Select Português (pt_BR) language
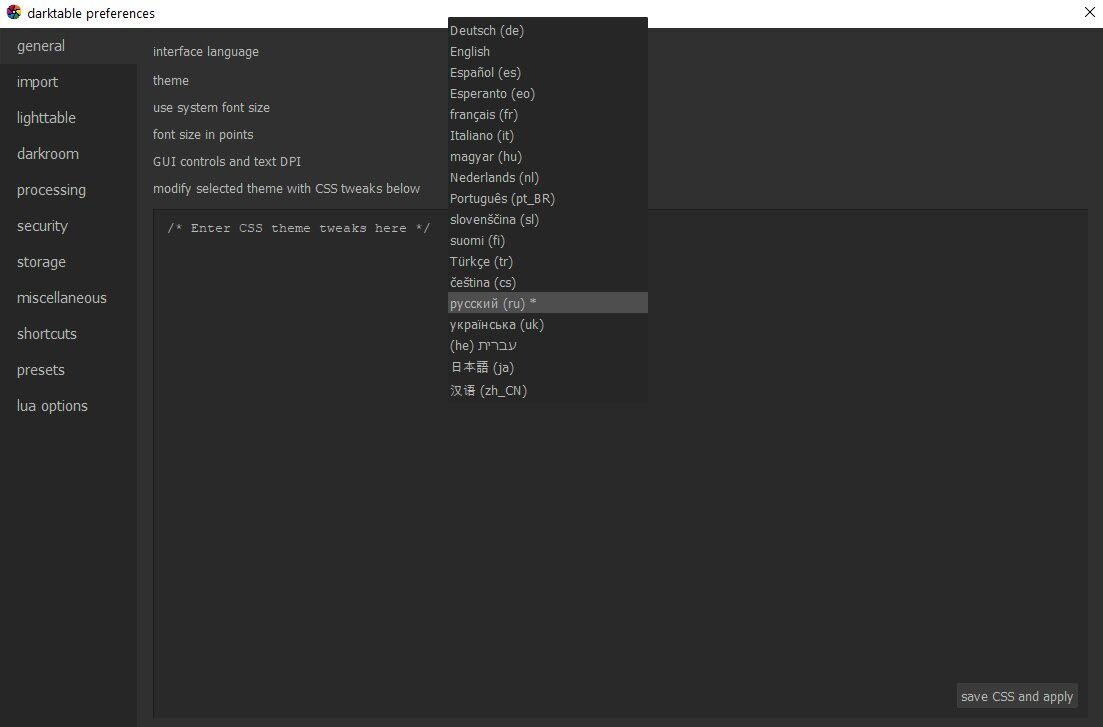Viewport: 1103px width, 727px height. coord(547,199)
